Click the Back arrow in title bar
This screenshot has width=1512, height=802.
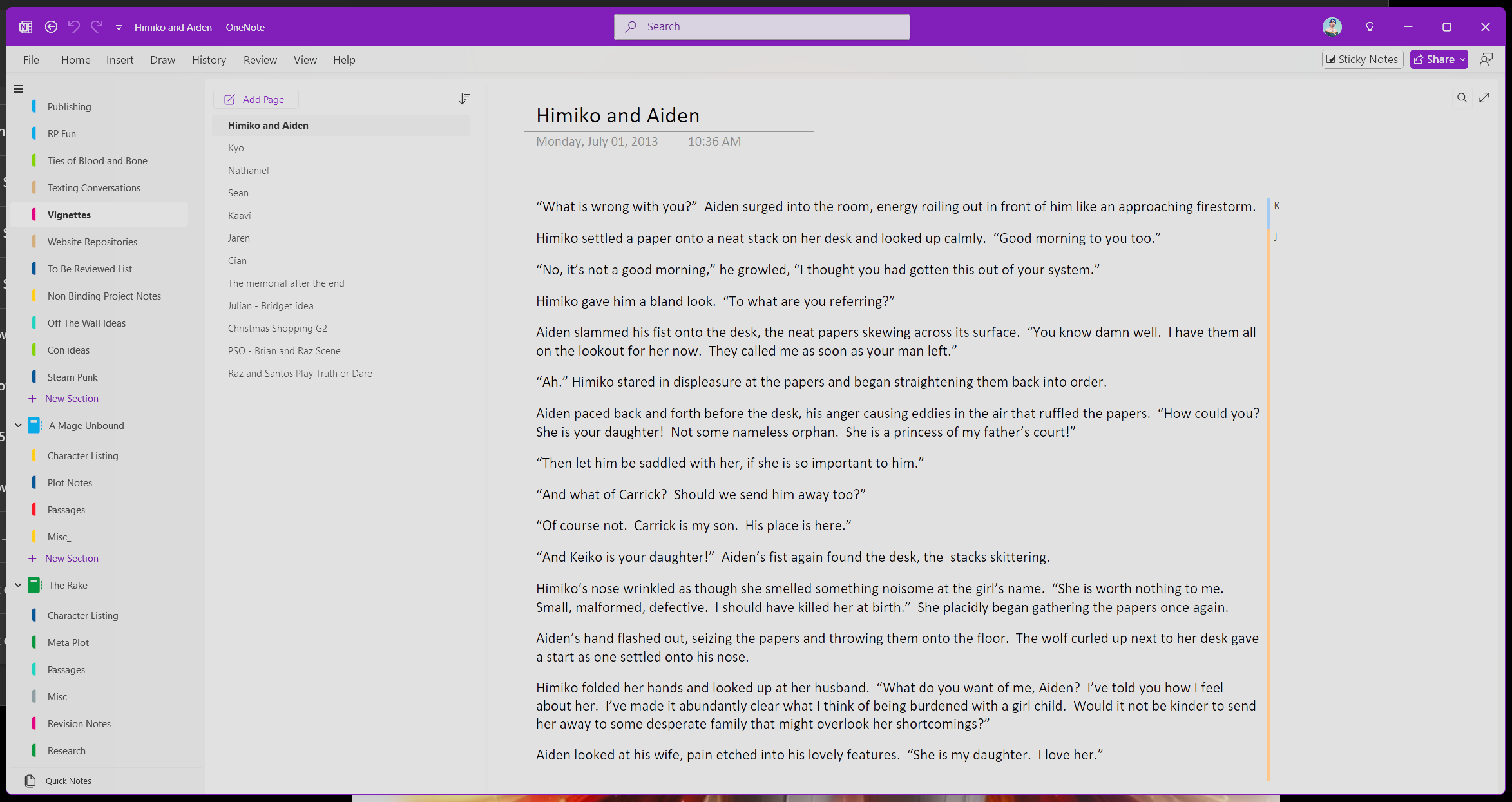click(x=51, y=27)
